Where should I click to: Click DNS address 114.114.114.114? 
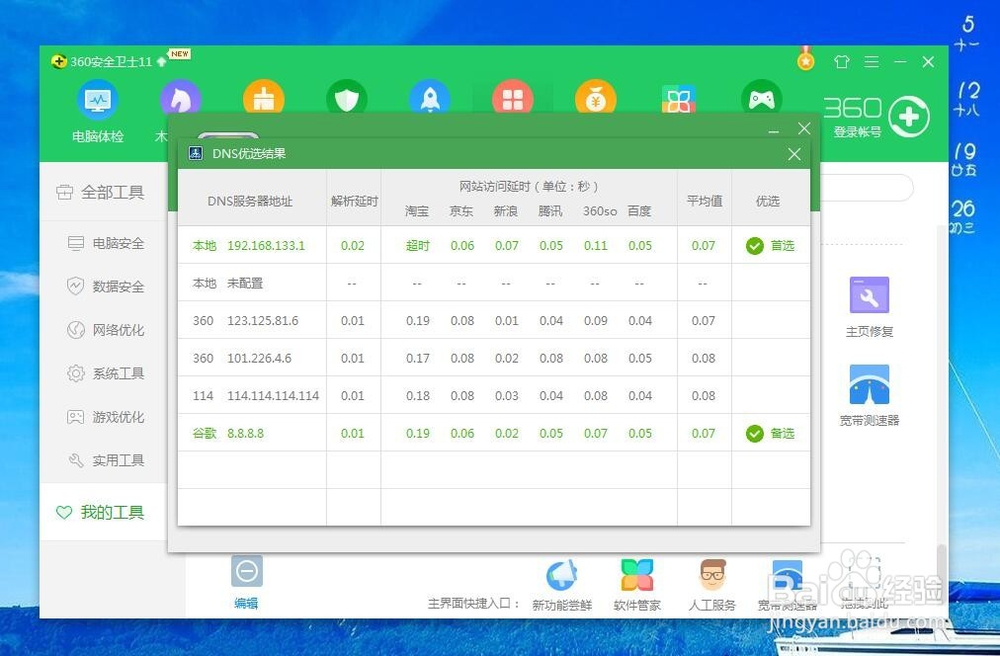click(x=273, y=396)
